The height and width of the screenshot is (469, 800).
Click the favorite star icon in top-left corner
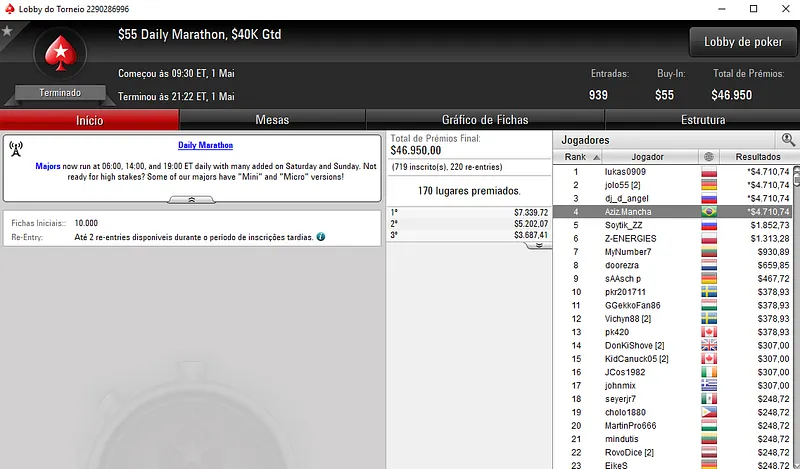[x=7, y=31]
